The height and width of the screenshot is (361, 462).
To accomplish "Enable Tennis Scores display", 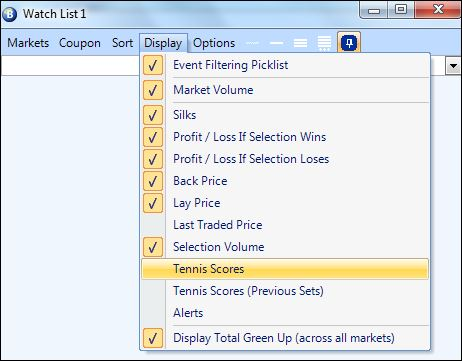I will point(285,269).
